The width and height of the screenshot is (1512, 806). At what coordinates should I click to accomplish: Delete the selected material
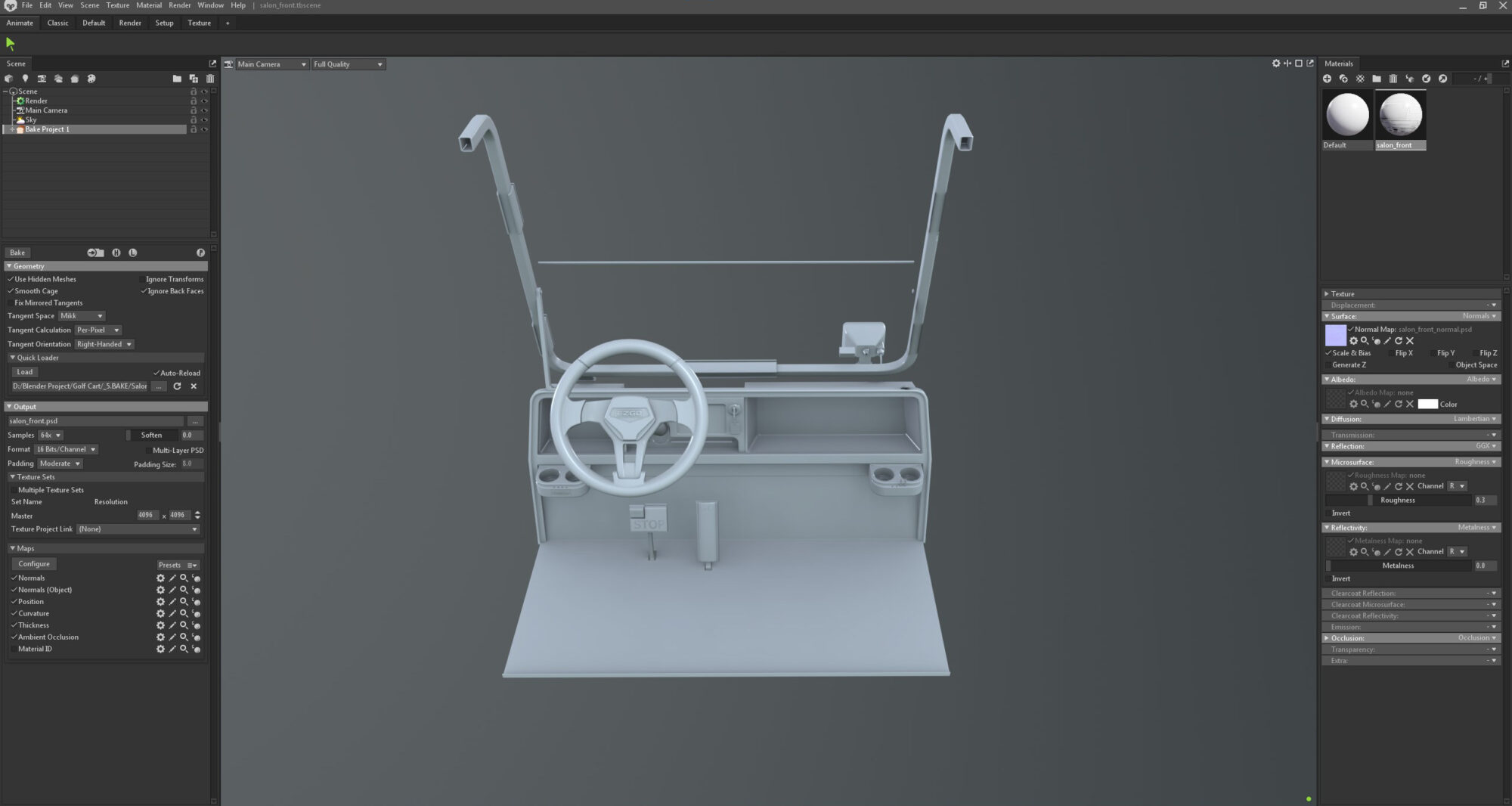(1393, 79)
